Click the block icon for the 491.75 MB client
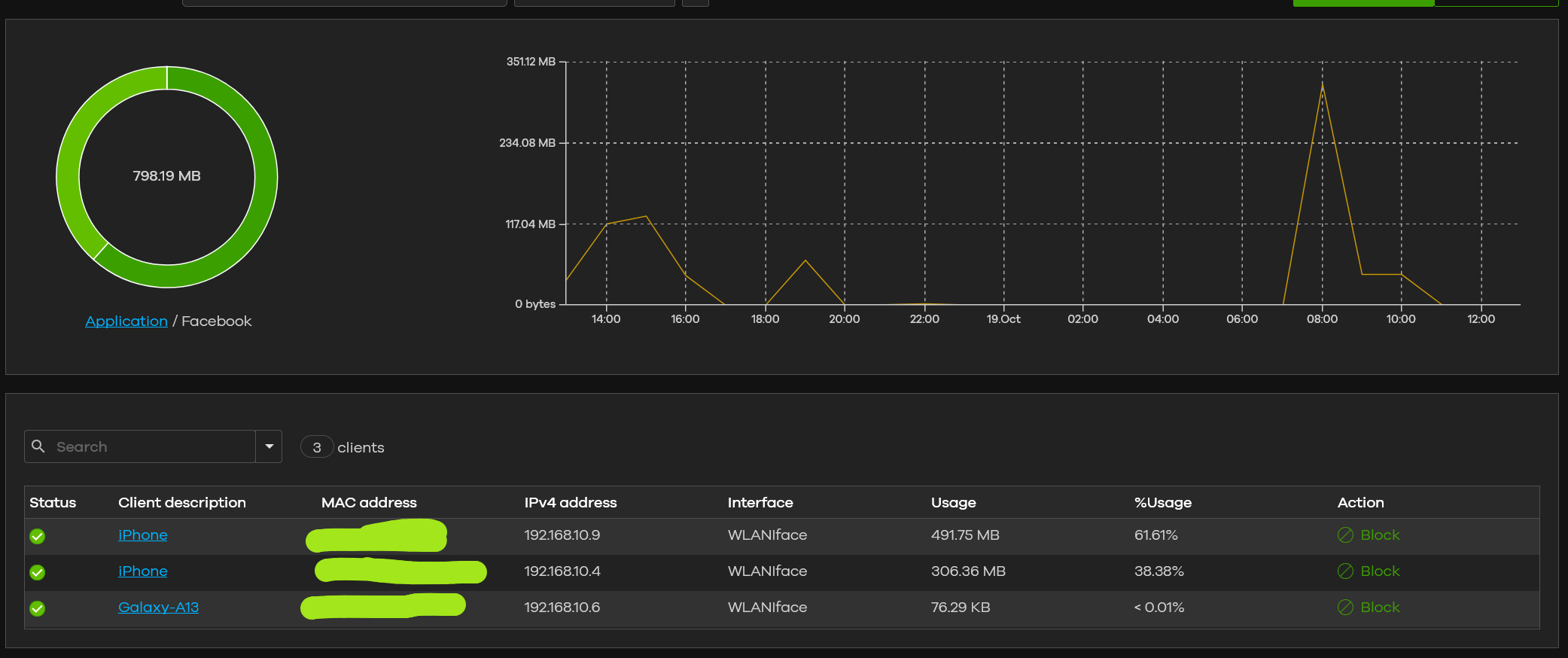This screenshot has width=1568, height=658. point(1345,535)
